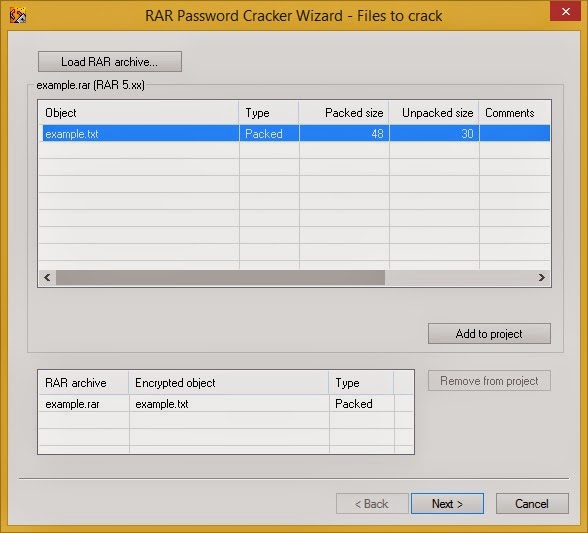Click the right scroll arrow
588x533 pixels.
click(x=542, y=278)
